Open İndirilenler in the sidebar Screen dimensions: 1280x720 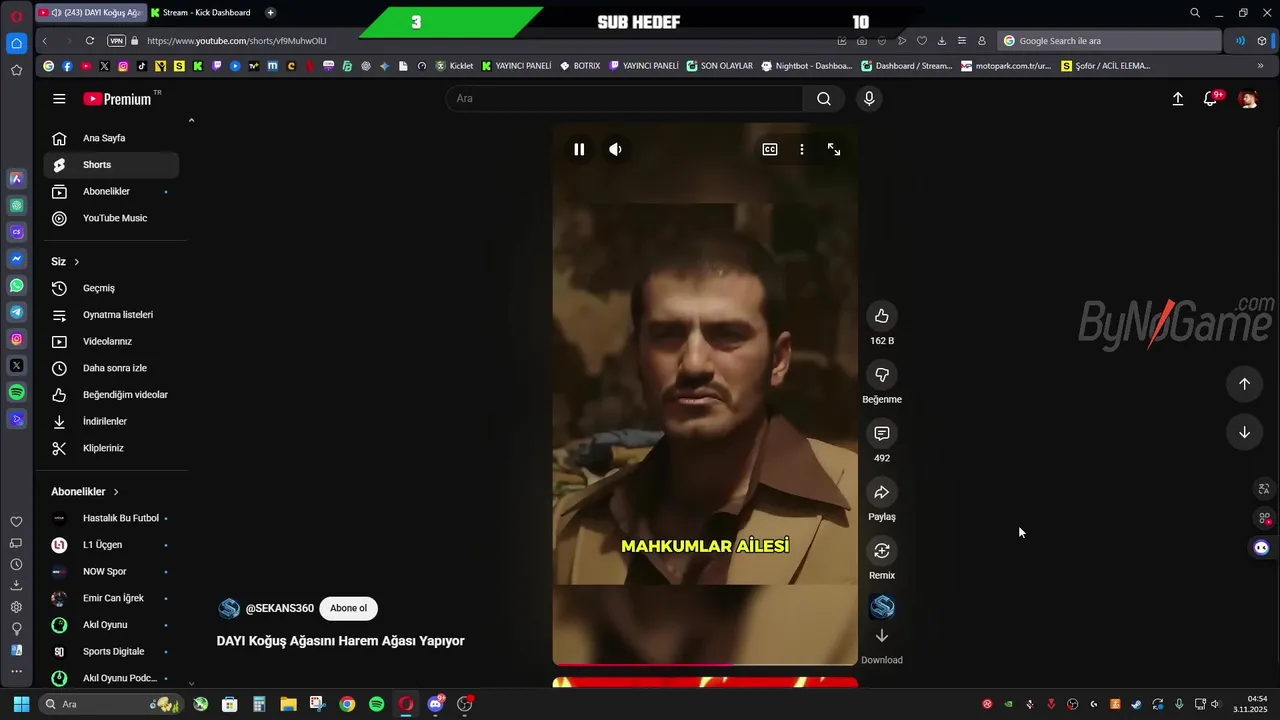[111, 422]
